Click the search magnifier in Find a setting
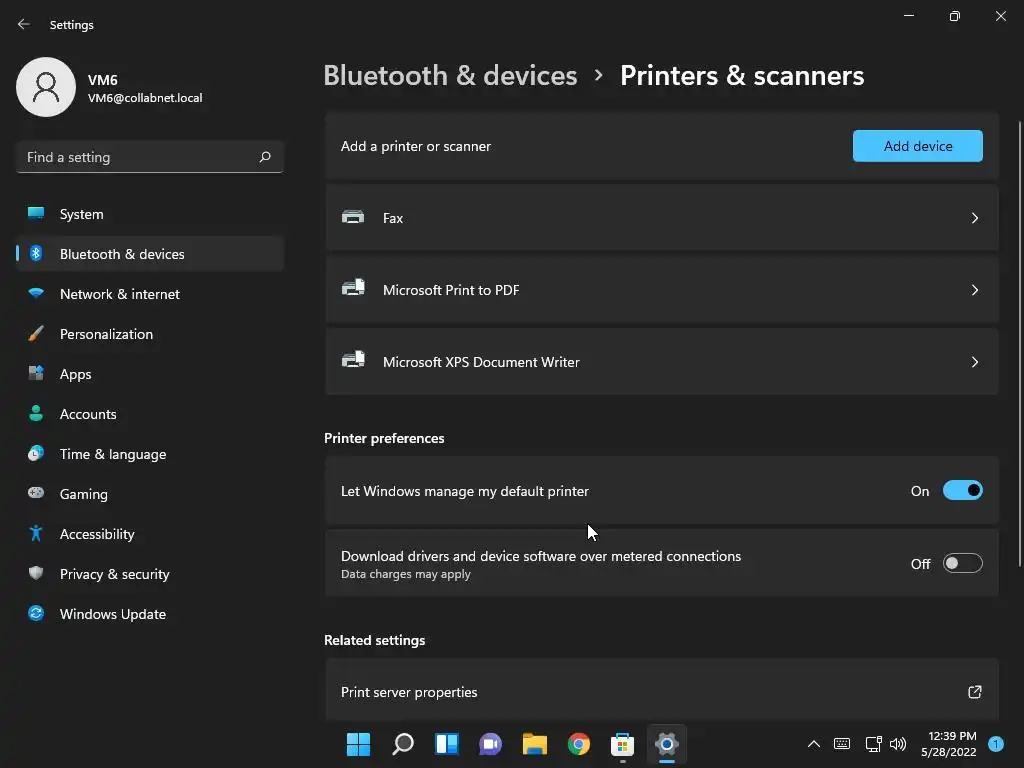 click(x=264, y=157)
